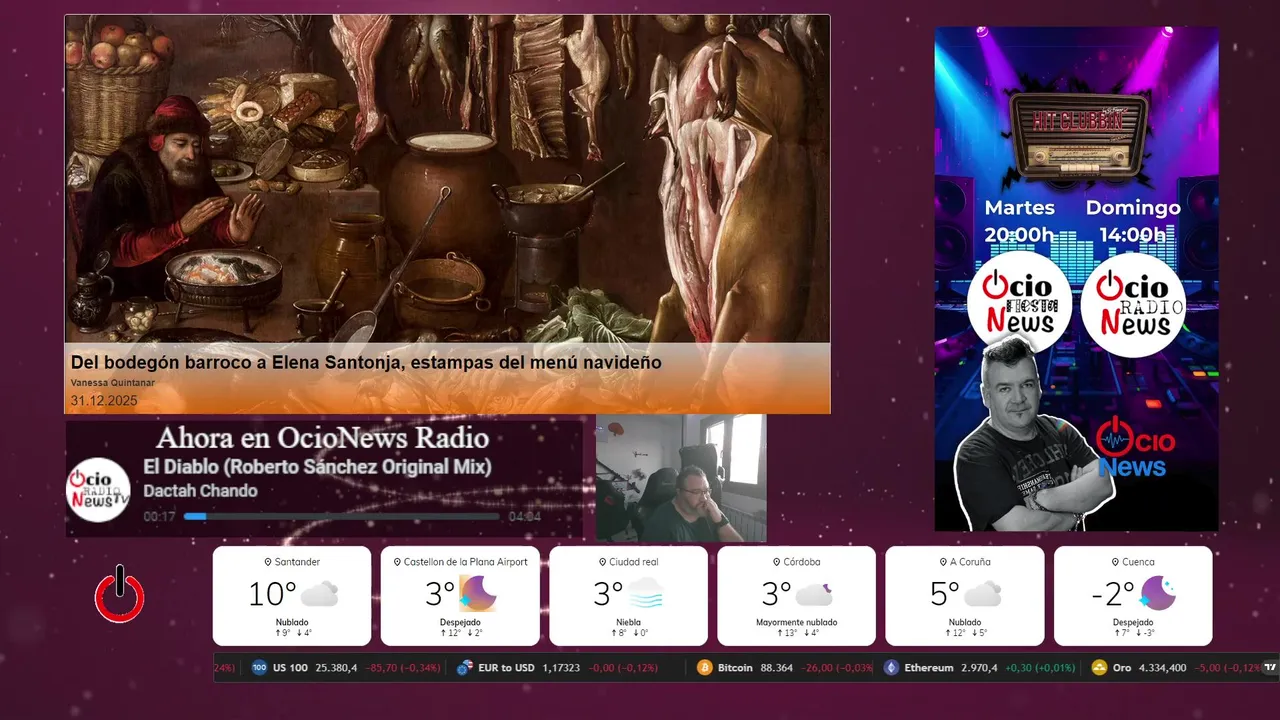
Task: Click the Mayormente nublado condition label
Action: pyautogui.click(x=796, y=622)
